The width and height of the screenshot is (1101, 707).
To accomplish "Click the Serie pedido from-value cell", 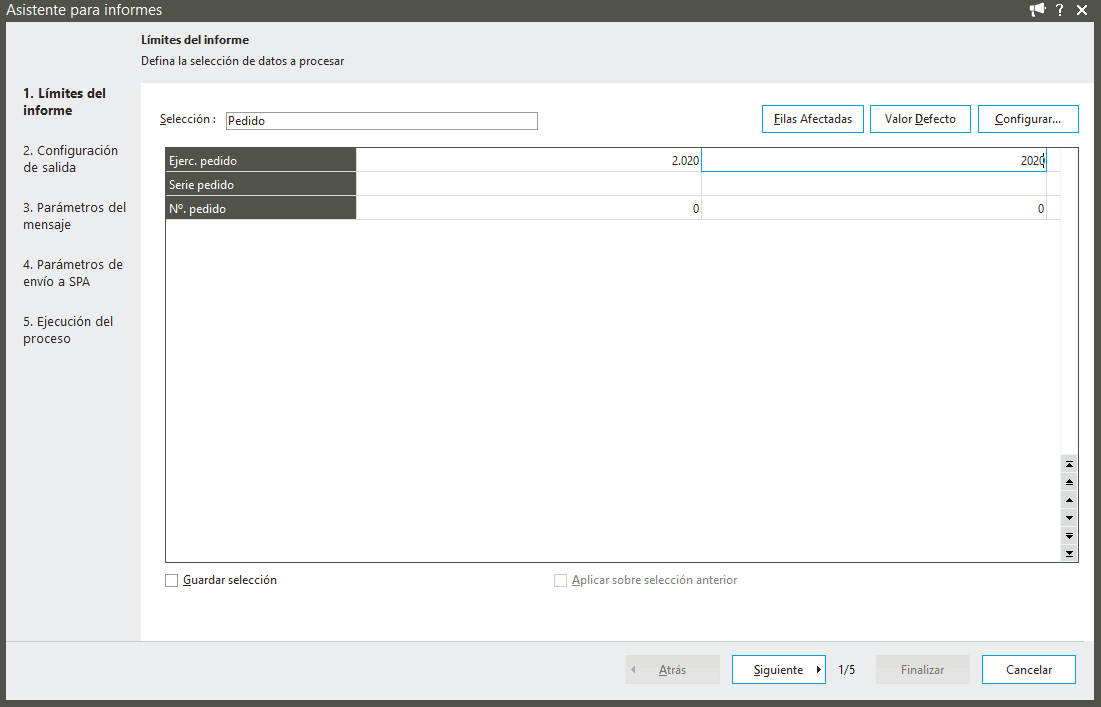I will click(x=529, y=184).
